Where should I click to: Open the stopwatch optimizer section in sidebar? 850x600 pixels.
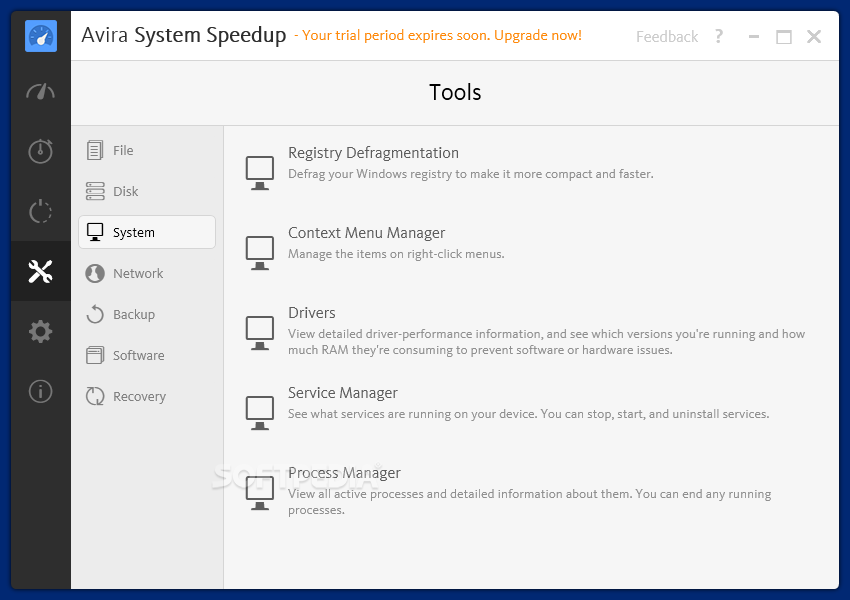point(41,151)
